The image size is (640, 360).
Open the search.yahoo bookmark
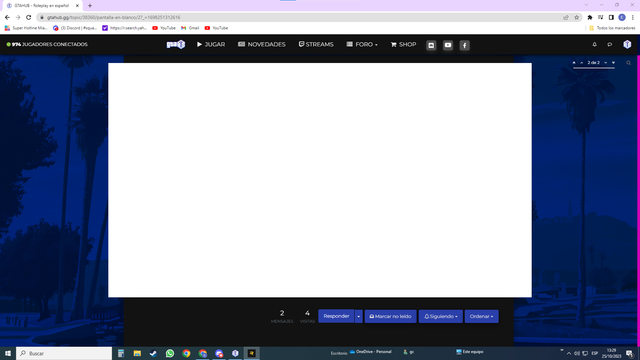coord(124,28)
